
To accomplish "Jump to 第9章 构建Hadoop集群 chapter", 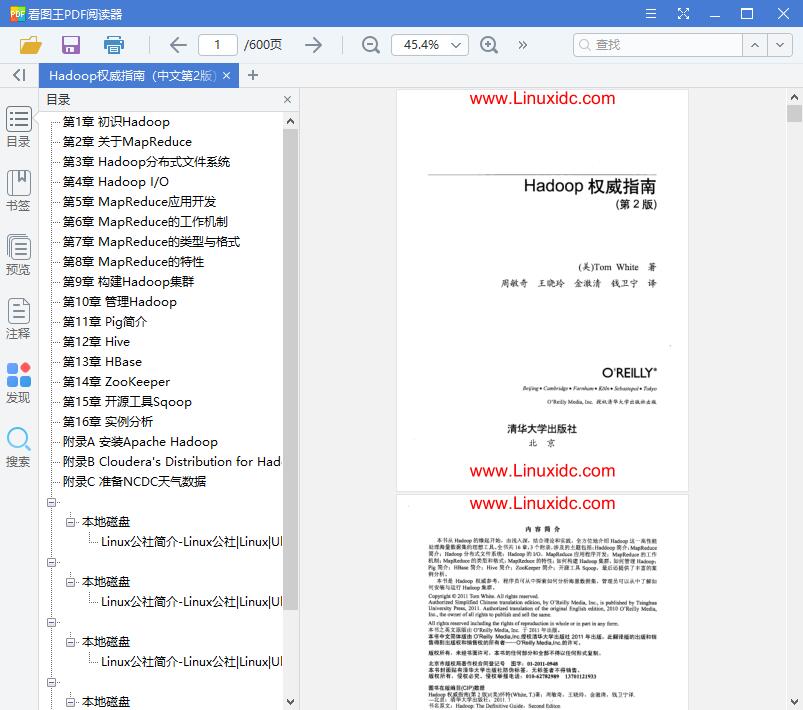I will [118, 281].
